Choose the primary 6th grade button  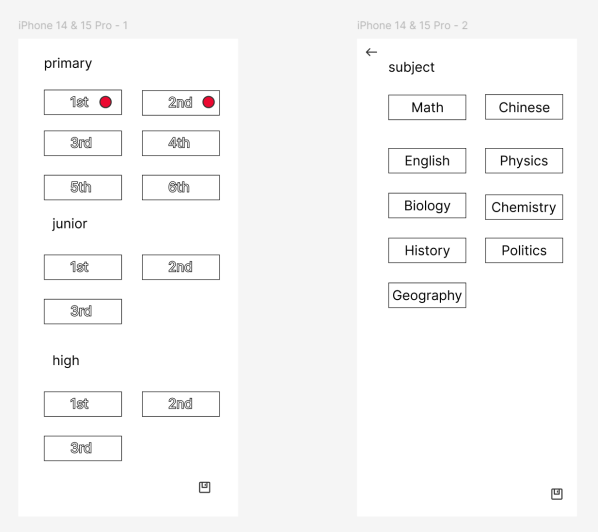pyautogui.click(x=181, y=187)
